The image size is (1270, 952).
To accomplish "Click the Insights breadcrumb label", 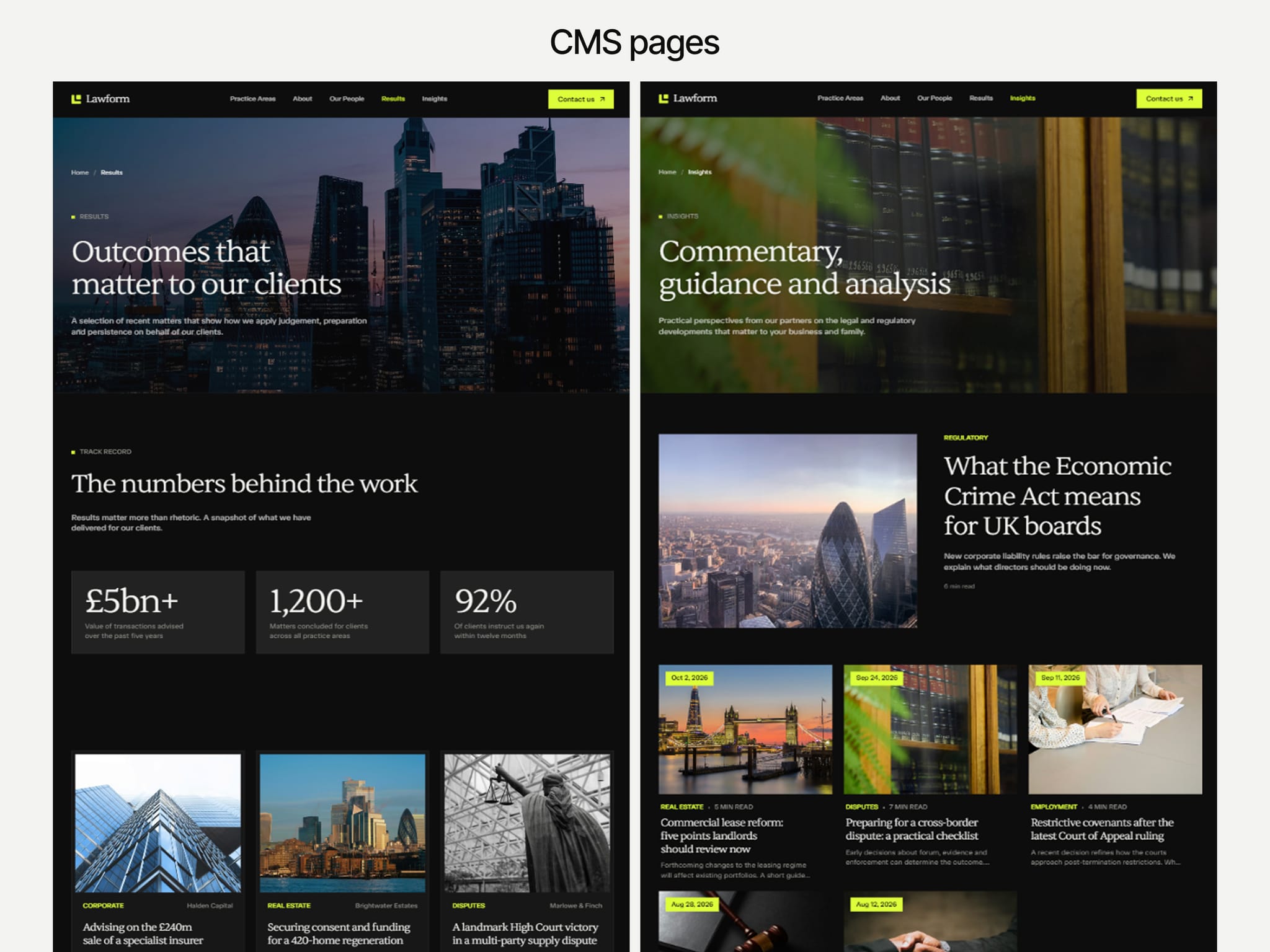I will click(x=699, y=172).
